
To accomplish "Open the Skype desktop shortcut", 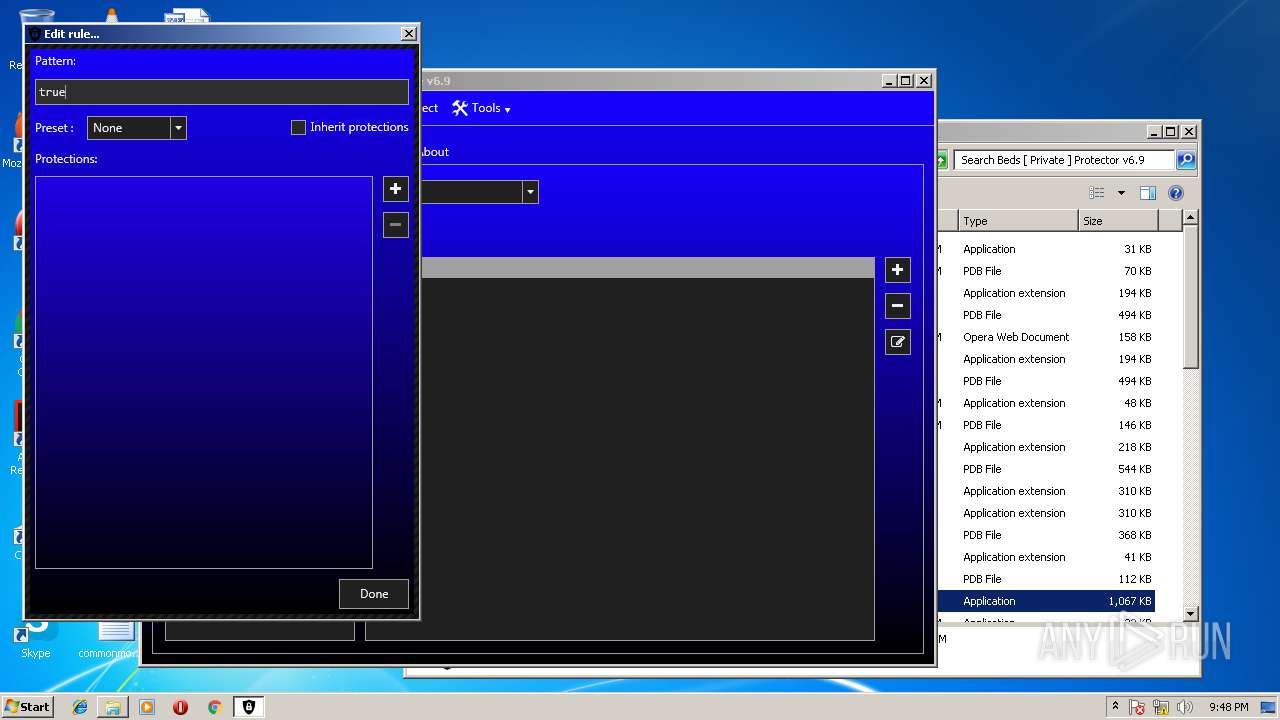I will pyautogui.click(x=36, y=637).
